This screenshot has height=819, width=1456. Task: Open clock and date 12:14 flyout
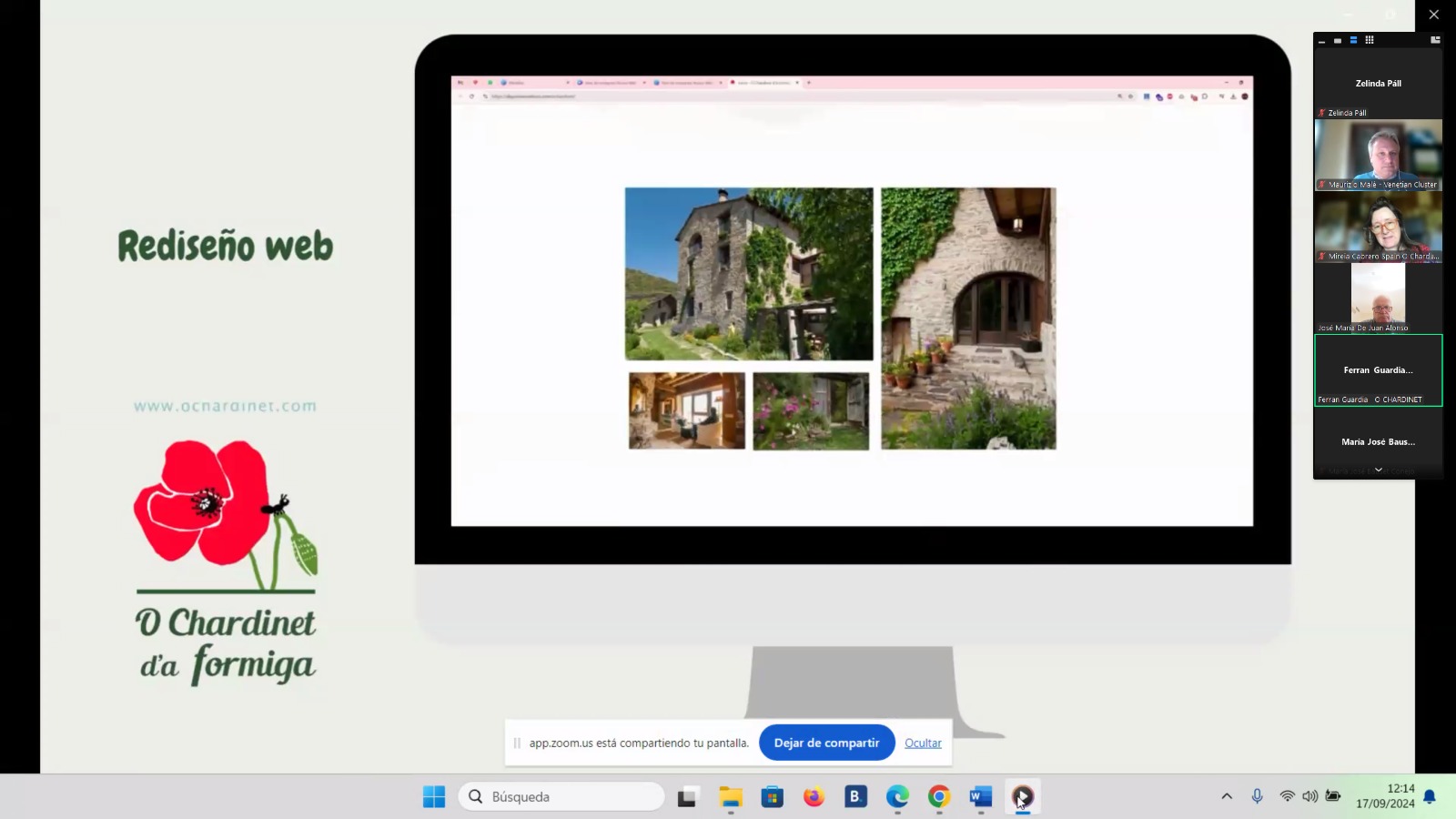pyautogui.click(x=1385, y=796)
